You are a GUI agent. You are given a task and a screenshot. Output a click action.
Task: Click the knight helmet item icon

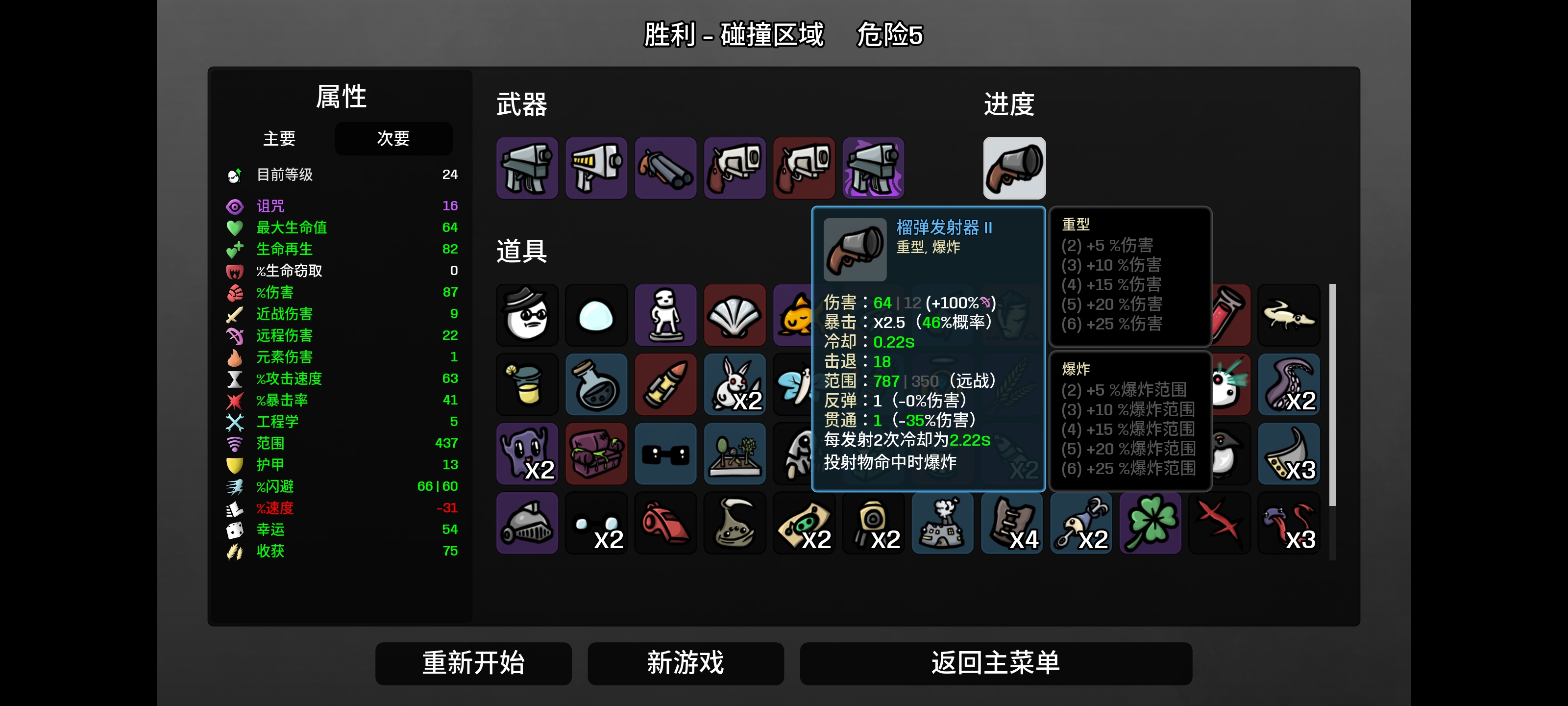point(527,523)
